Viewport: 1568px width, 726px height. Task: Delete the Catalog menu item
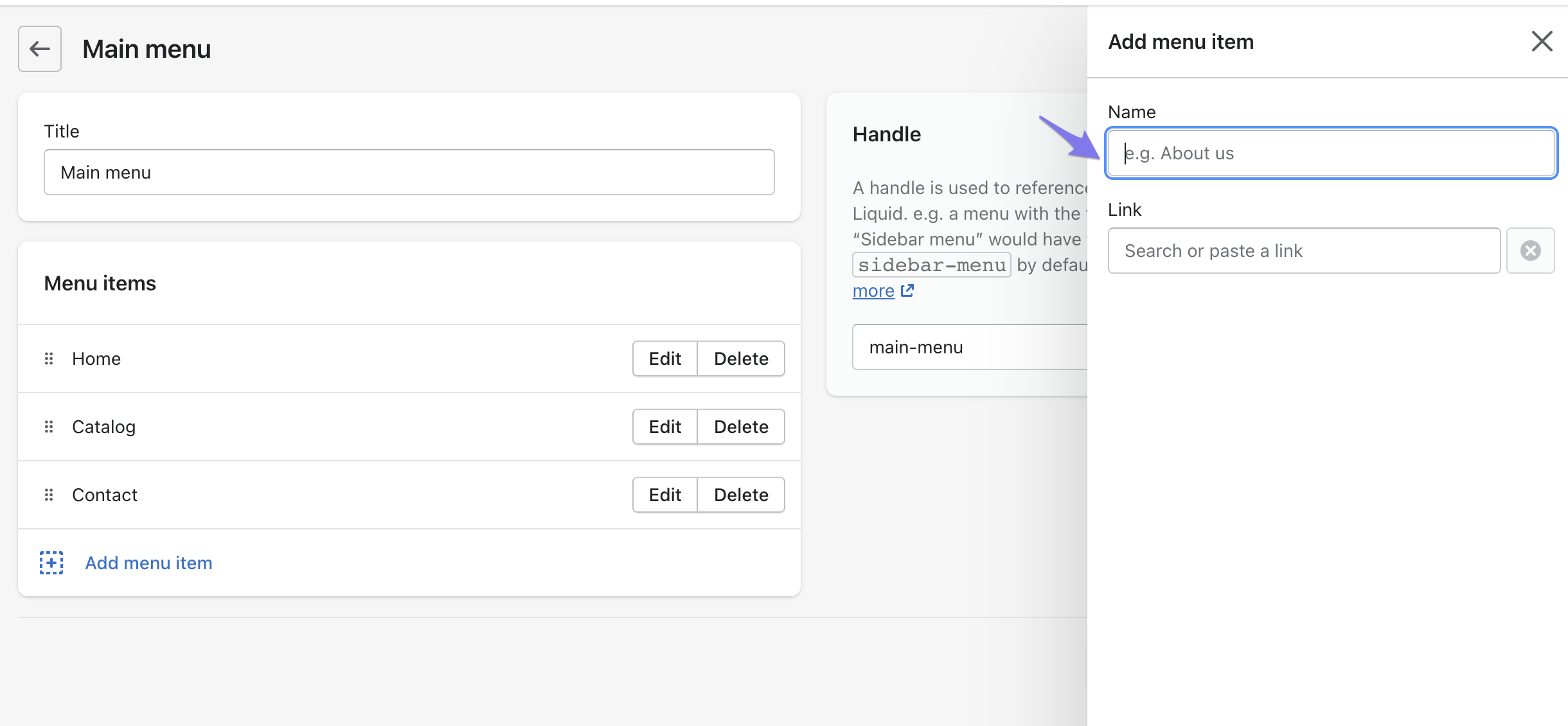click(x=741, y=427)
